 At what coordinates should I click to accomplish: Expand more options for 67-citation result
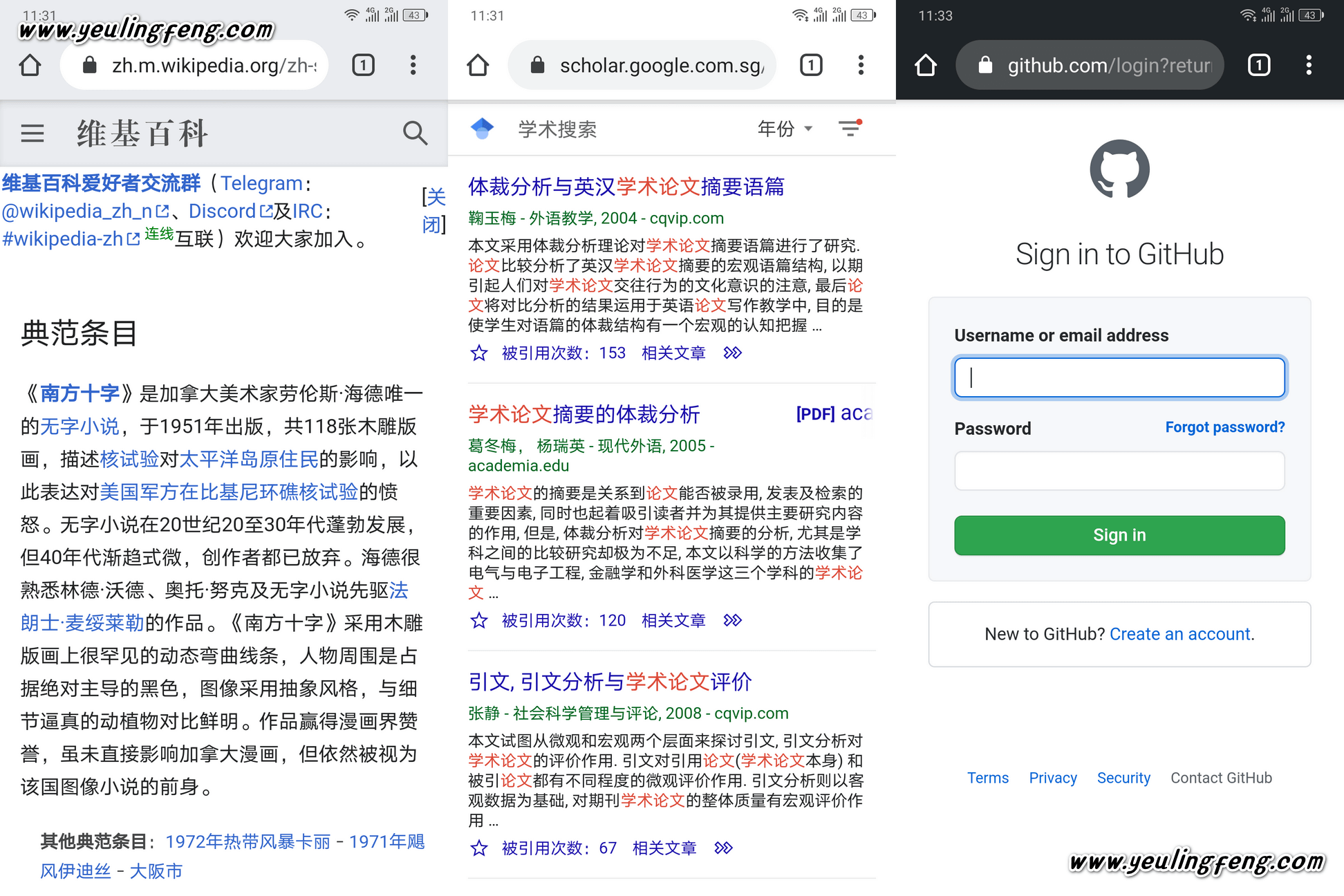(723, 848)
